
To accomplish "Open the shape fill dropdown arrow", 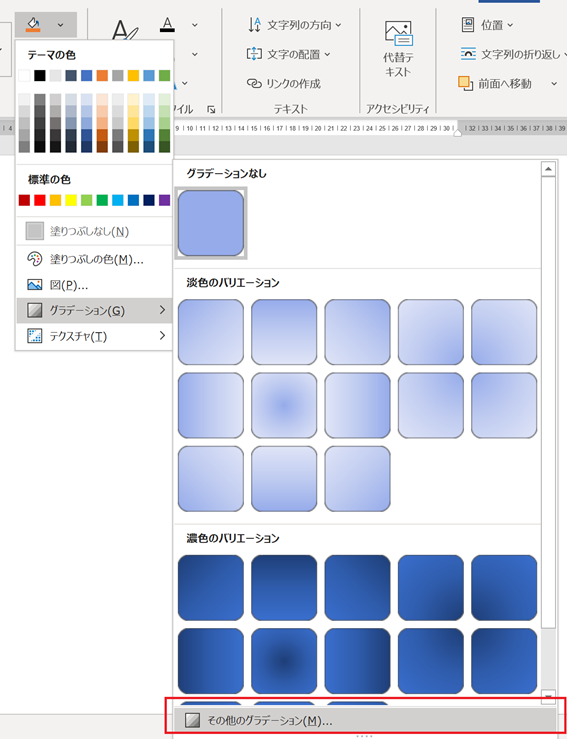I will (x=60, y=25).
